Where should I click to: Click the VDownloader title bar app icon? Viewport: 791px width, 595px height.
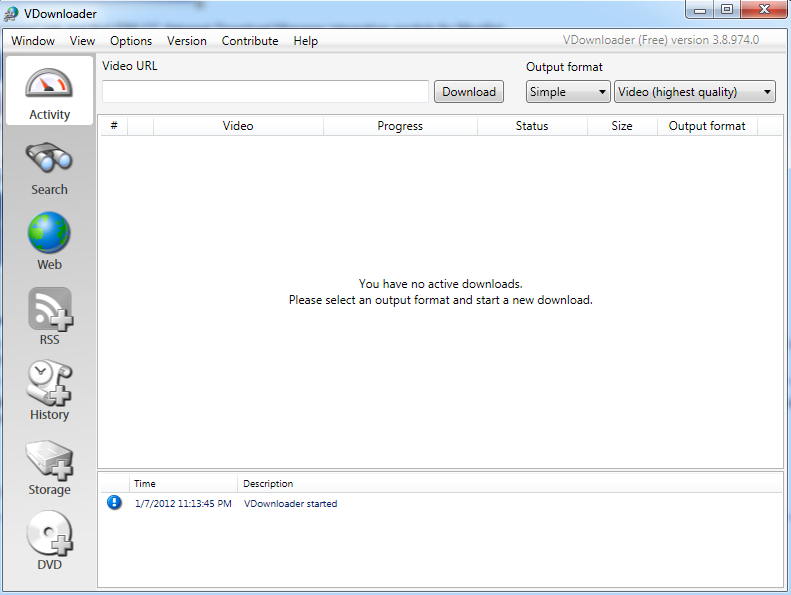click(11, 14)
